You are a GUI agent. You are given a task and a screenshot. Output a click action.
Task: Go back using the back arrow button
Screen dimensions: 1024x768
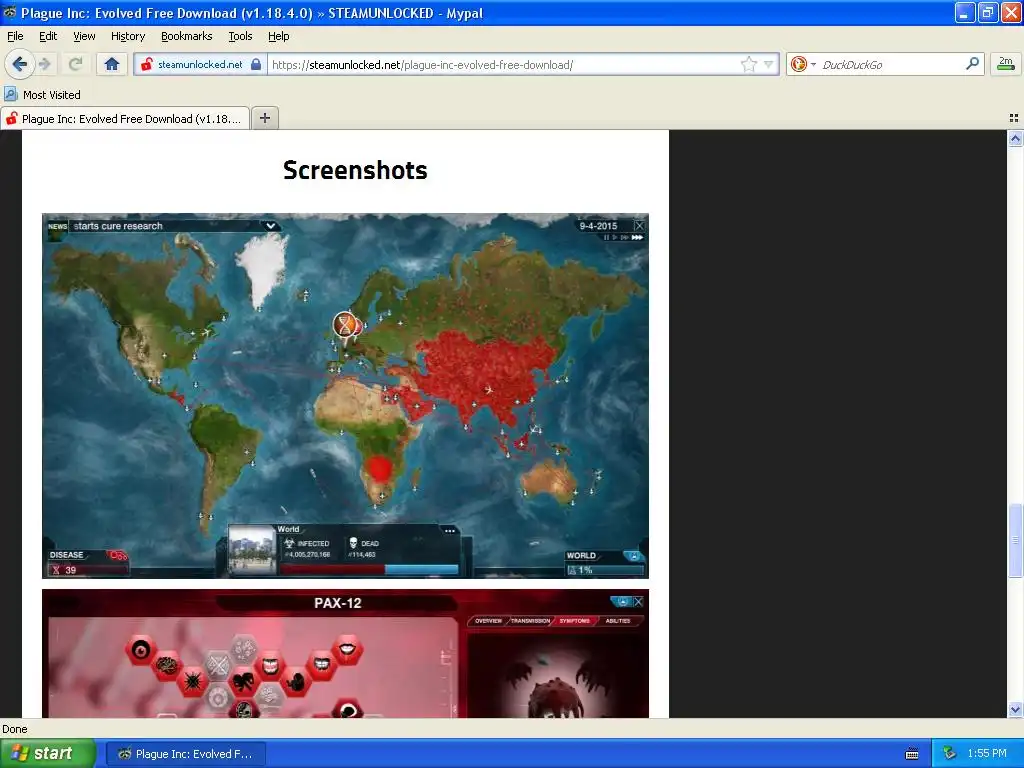[x=19, y=64]
